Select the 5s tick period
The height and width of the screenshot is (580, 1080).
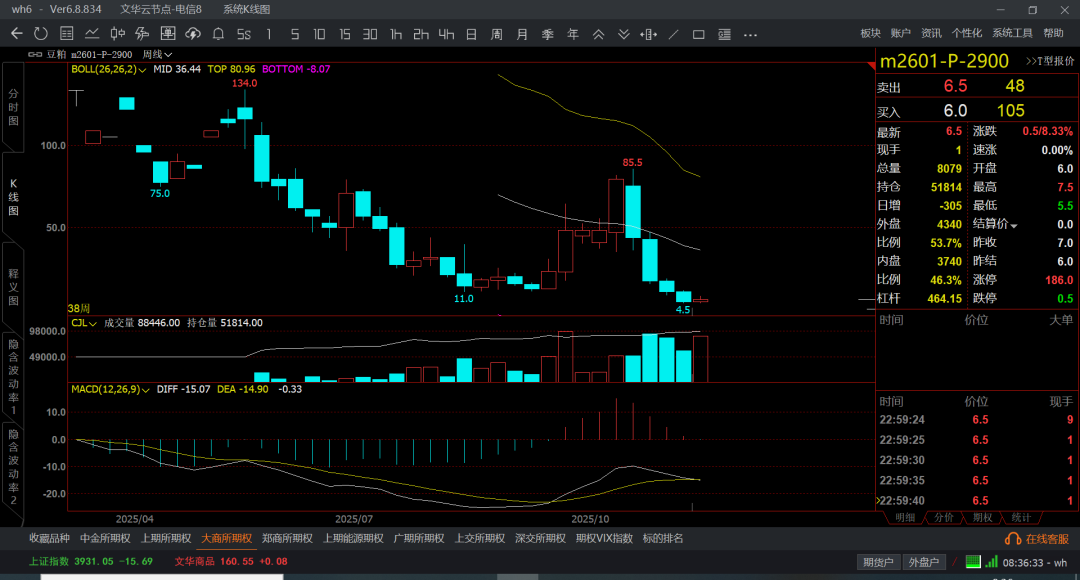tap(244, 33)
